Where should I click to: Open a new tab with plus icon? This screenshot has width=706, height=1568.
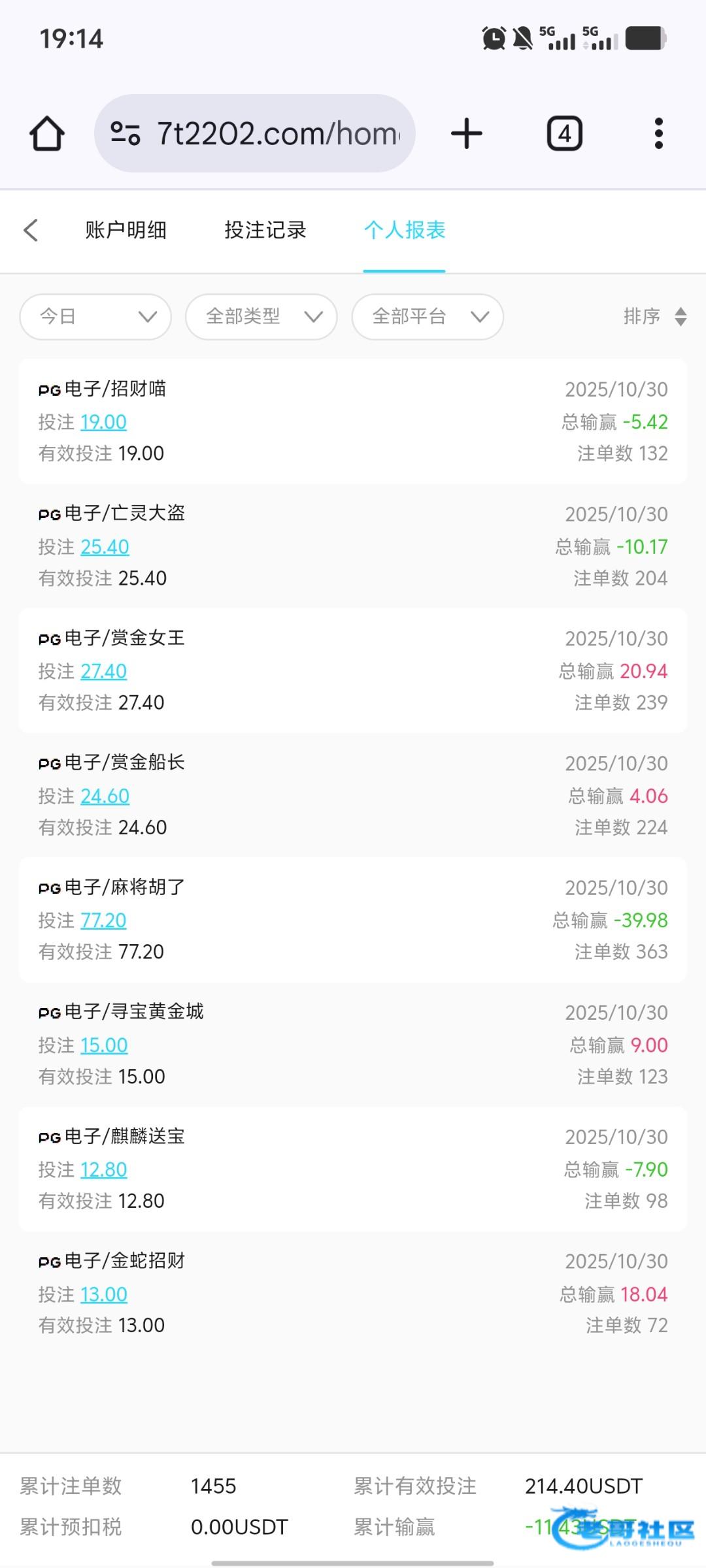point(467,134)
